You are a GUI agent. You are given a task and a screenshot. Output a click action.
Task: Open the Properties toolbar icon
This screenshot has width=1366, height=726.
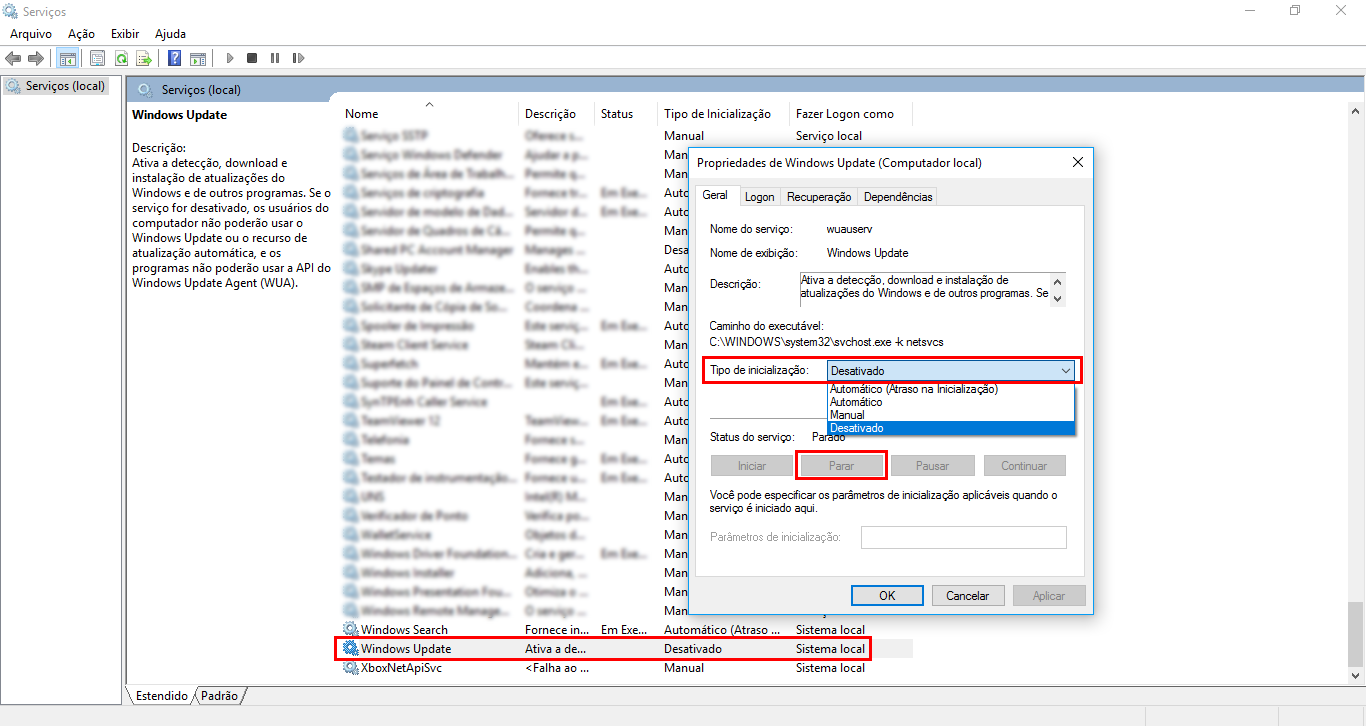pos(97,58)
